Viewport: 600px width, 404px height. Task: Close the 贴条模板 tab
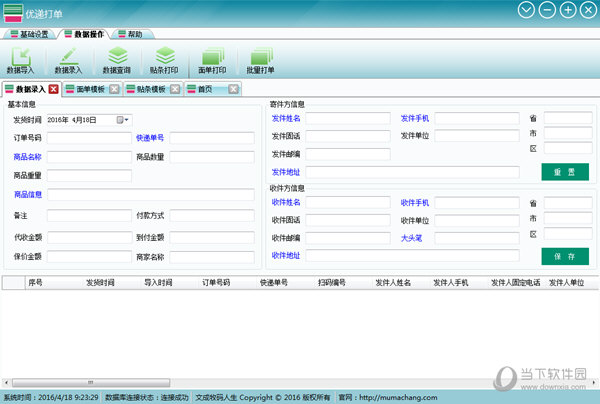click(175, 89)
